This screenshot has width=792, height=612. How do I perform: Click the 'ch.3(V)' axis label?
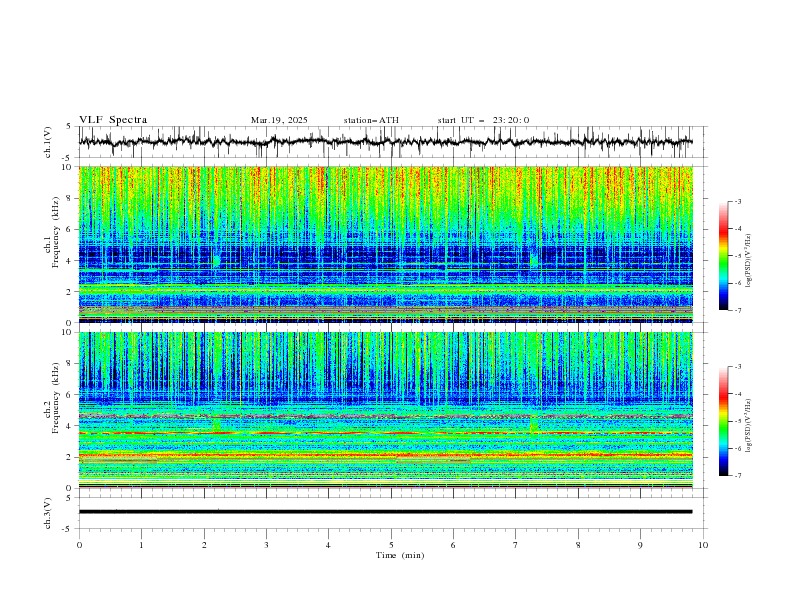[48, 514]
